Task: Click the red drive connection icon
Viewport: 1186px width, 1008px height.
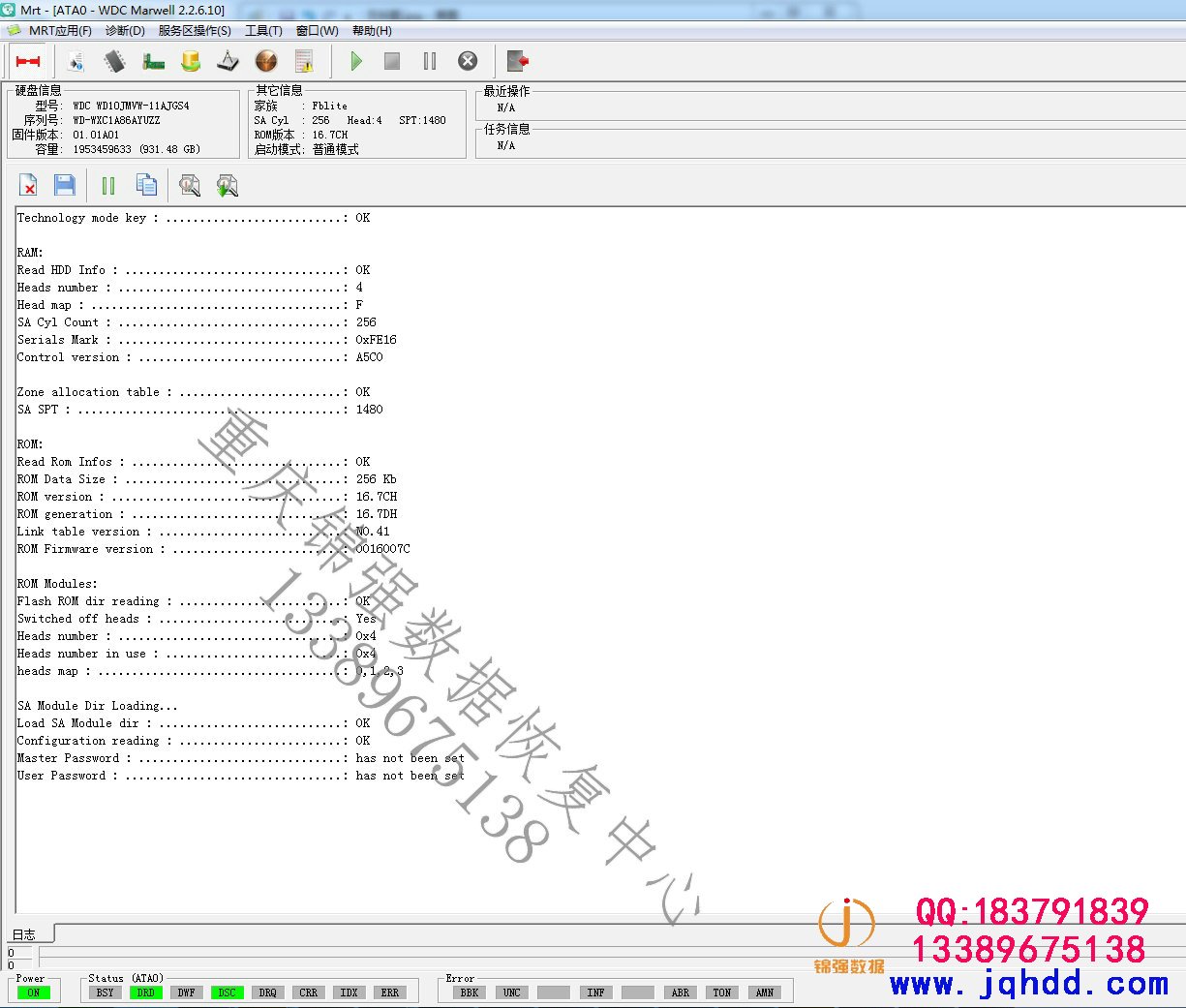Action: click(x=28, y=61)
